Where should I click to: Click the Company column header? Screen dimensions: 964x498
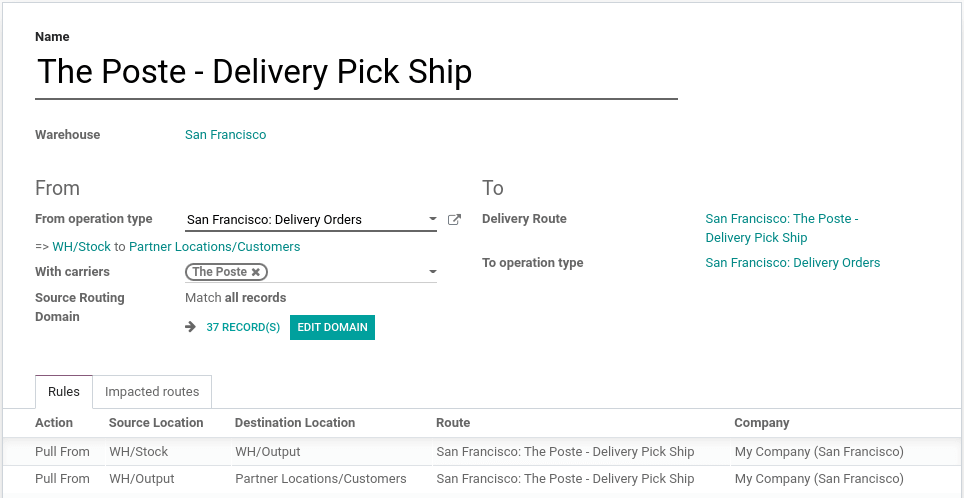tap(761, 423)
